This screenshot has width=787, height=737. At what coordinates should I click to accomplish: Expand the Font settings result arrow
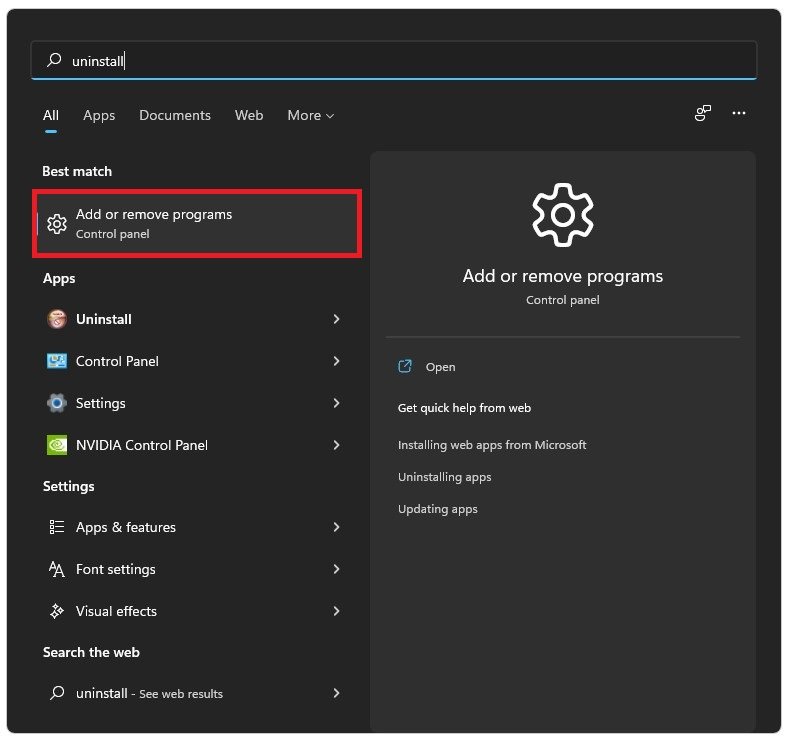[x=336, y=569]
